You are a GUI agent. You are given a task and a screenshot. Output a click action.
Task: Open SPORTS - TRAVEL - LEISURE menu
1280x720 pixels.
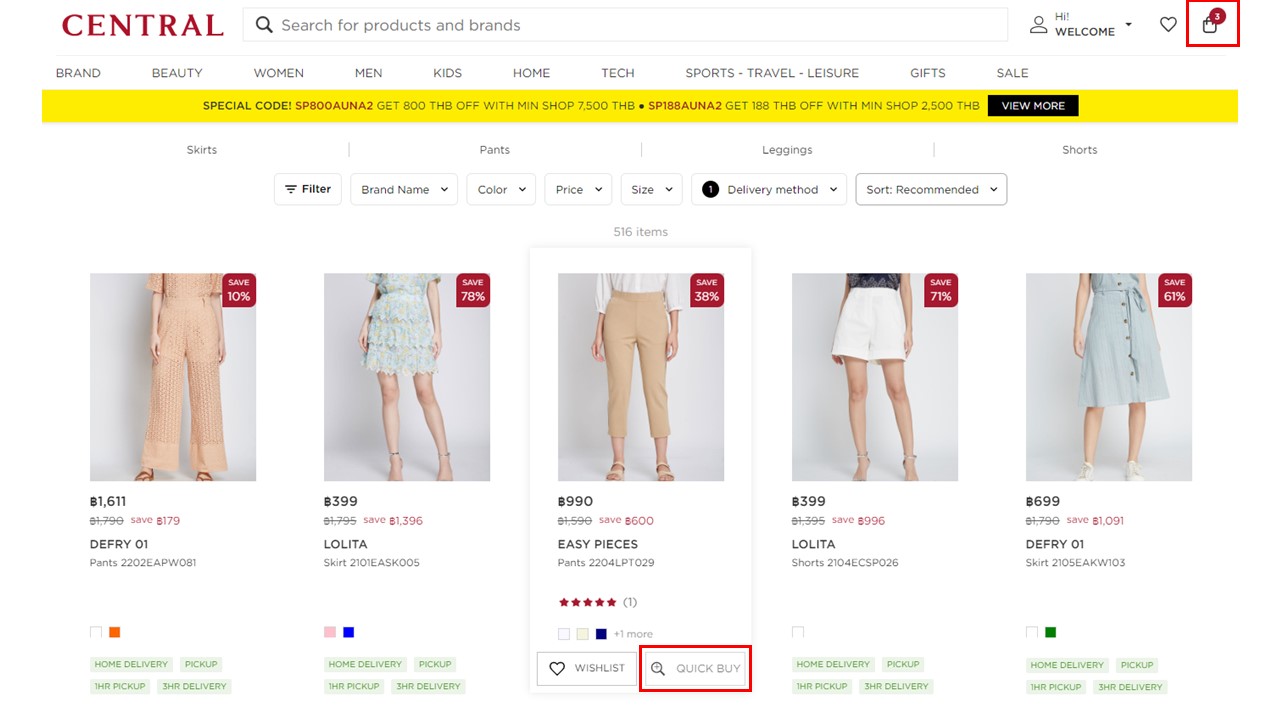click(772, 73)
